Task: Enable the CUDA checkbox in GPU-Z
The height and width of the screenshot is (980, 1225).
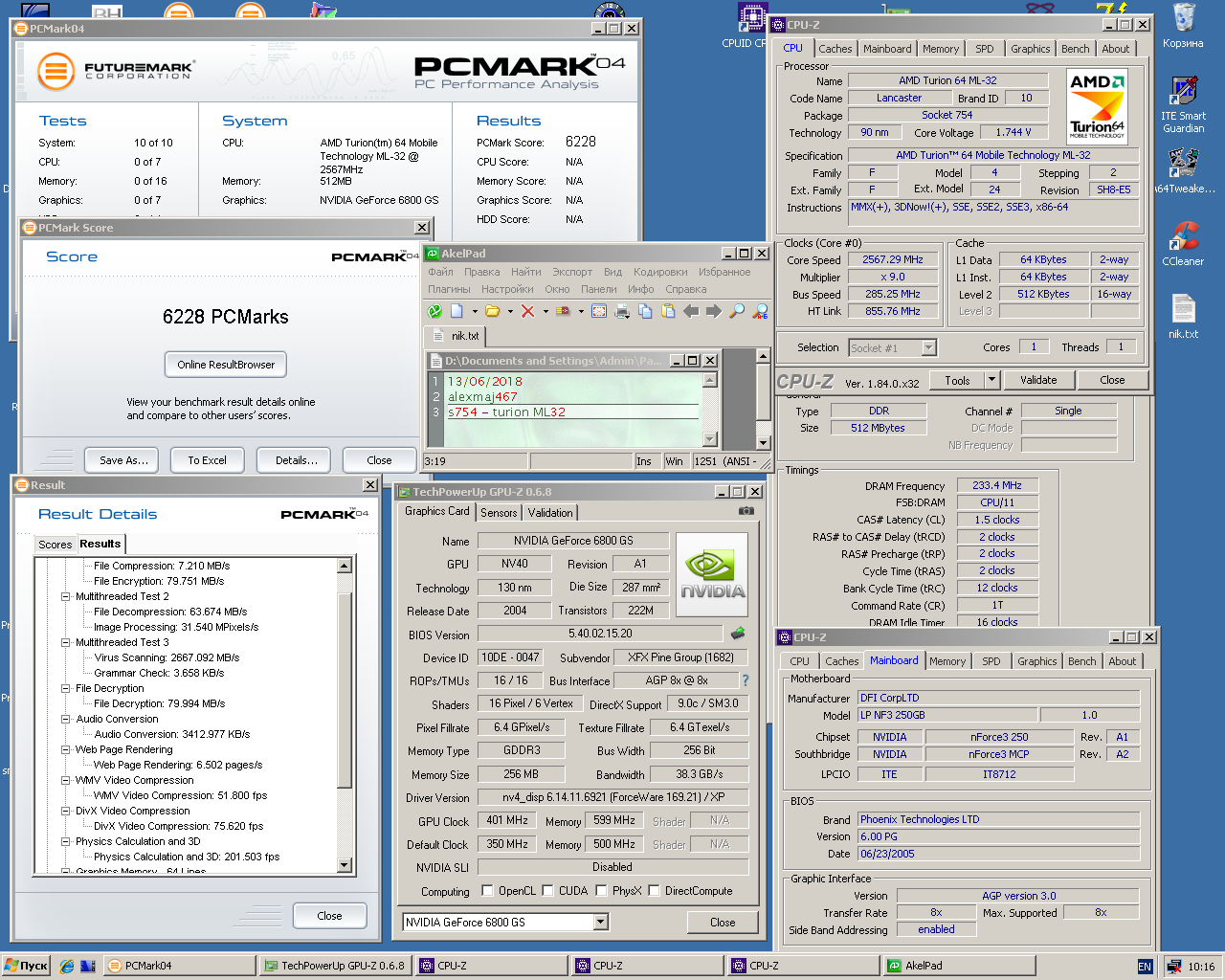Action: (547, 891)
